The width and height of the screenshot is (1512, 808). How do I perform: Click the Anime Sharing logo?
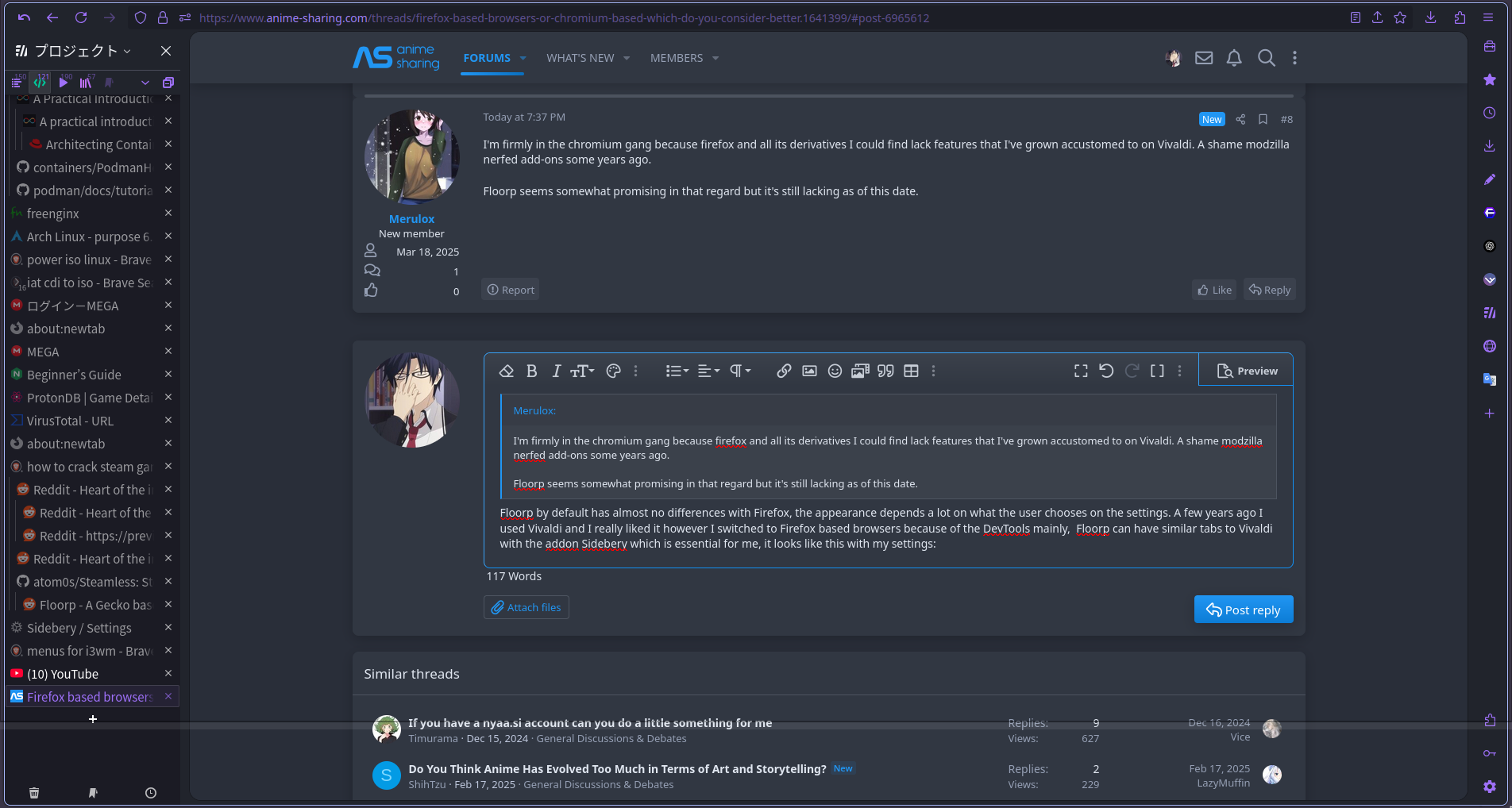click(x=395, y=57)
